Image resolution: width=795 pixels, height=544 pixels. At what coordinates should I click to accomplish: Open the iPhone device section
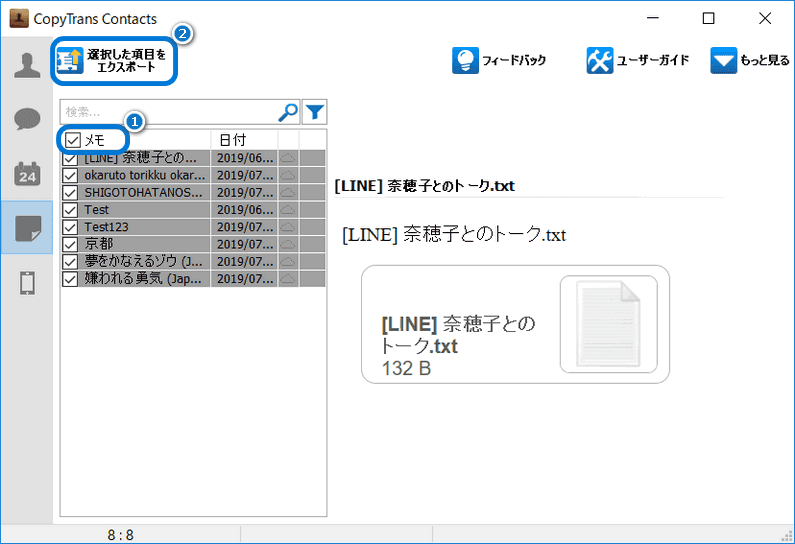27,282
